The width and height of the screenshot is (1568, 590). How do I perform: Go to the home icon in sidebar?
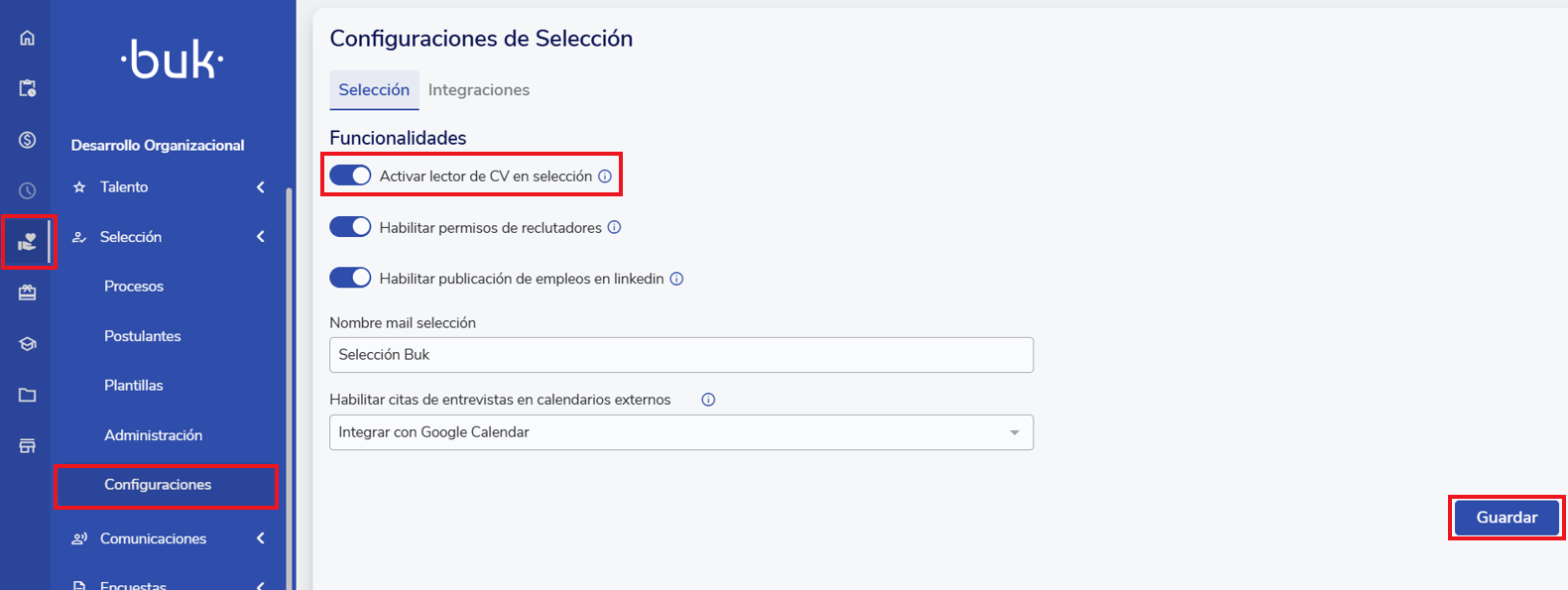pos(27,38)
